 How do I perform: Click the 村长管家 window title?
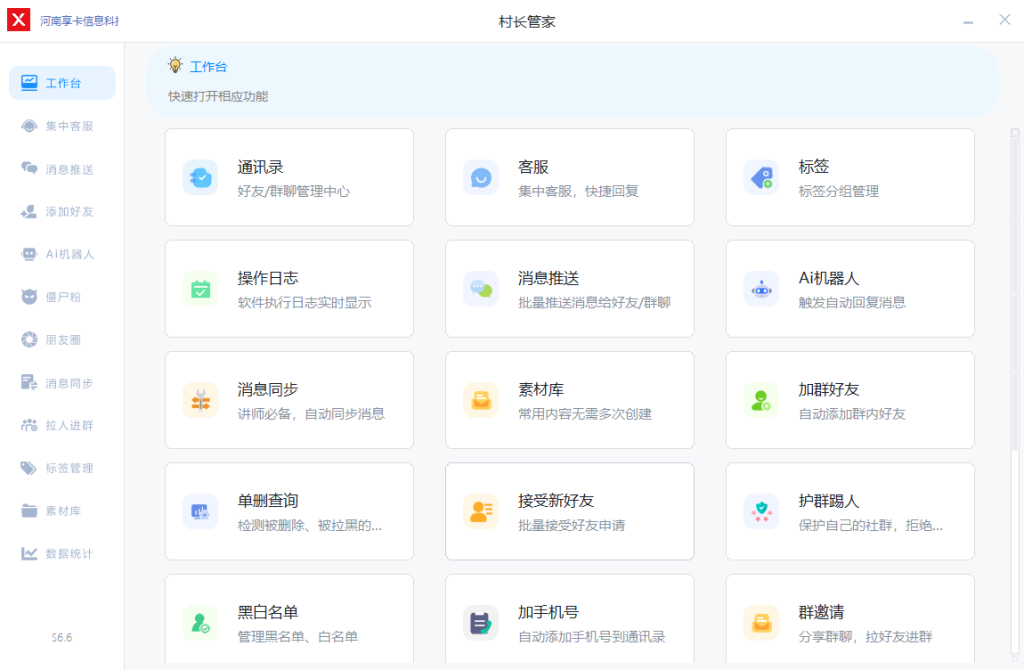(527, 22)
